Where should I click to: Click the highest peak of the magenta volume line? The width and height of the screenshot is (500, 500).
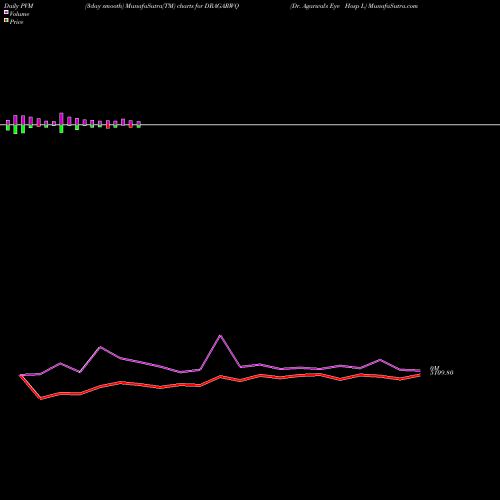point(220,335)
